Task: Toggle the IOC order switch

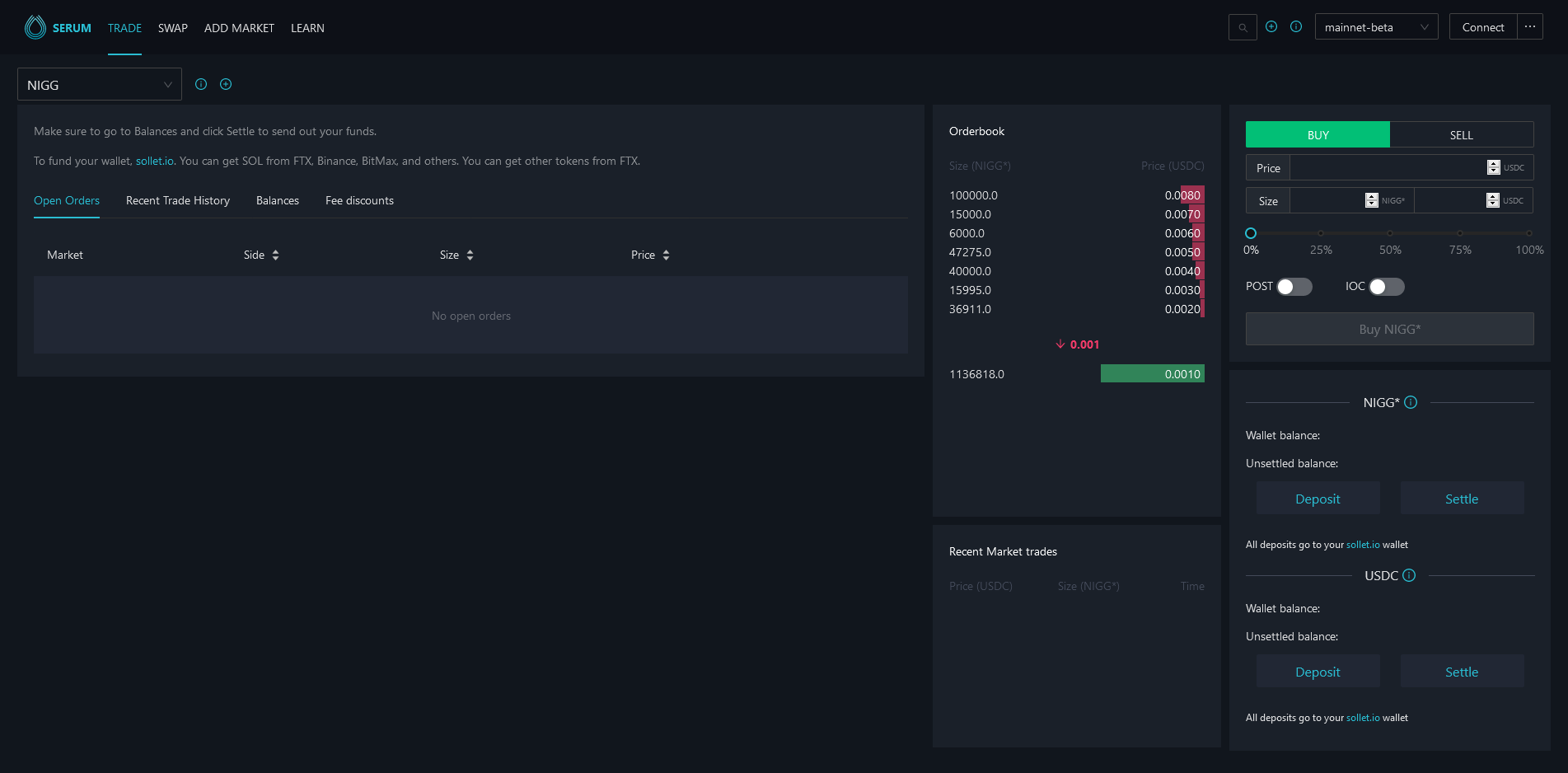Action: [x=1387, y=287]
